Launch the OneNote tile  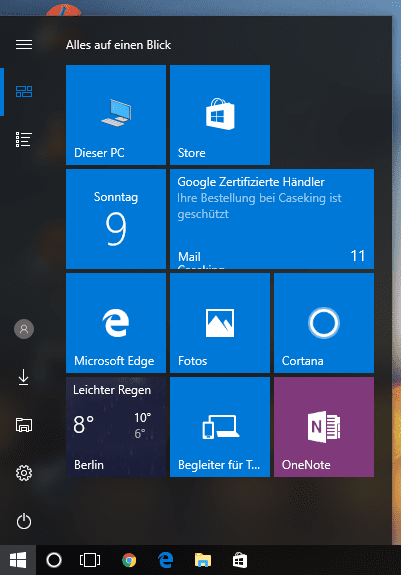click(324, 427)
